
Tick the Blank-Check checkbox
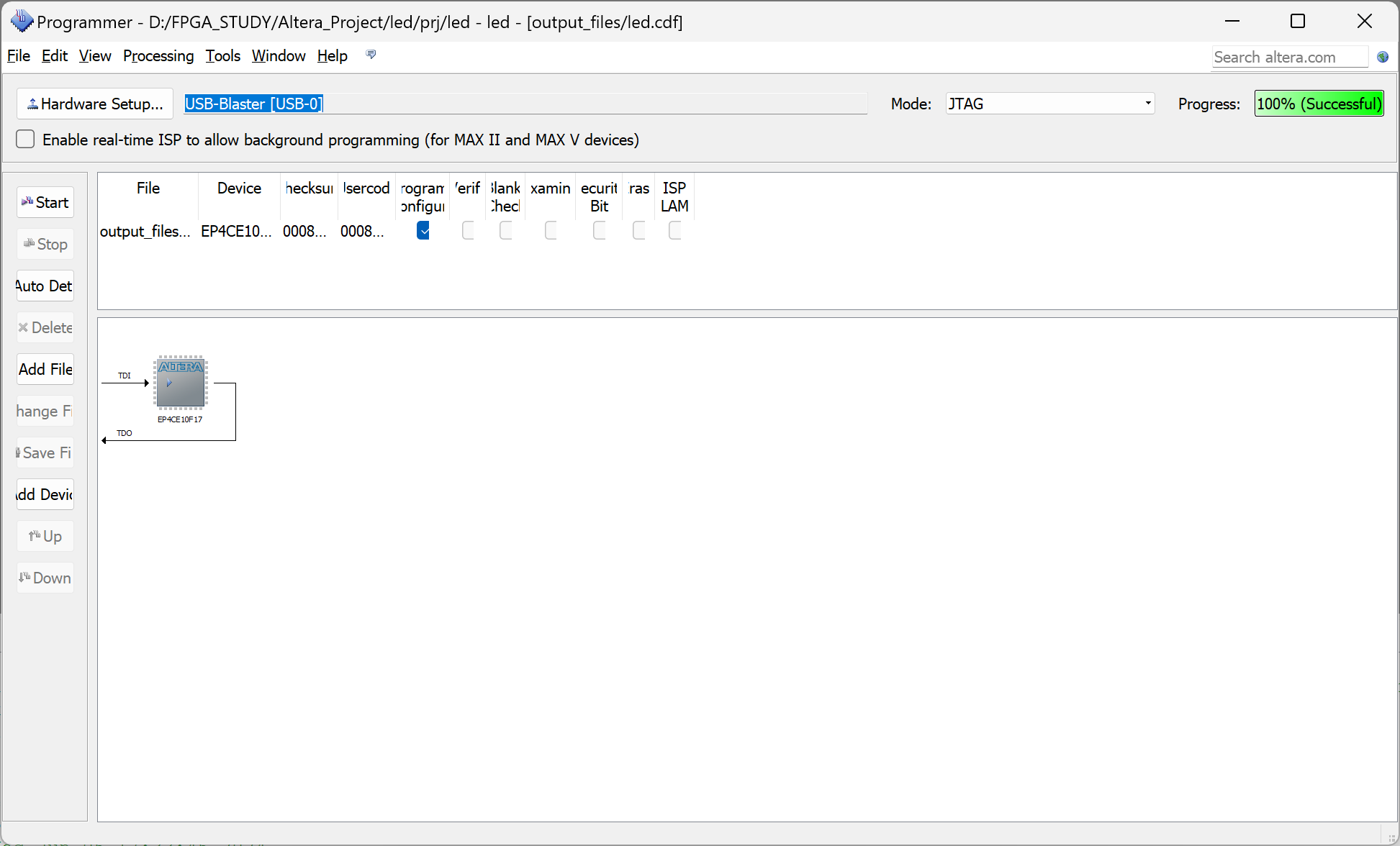pos(506,231)
